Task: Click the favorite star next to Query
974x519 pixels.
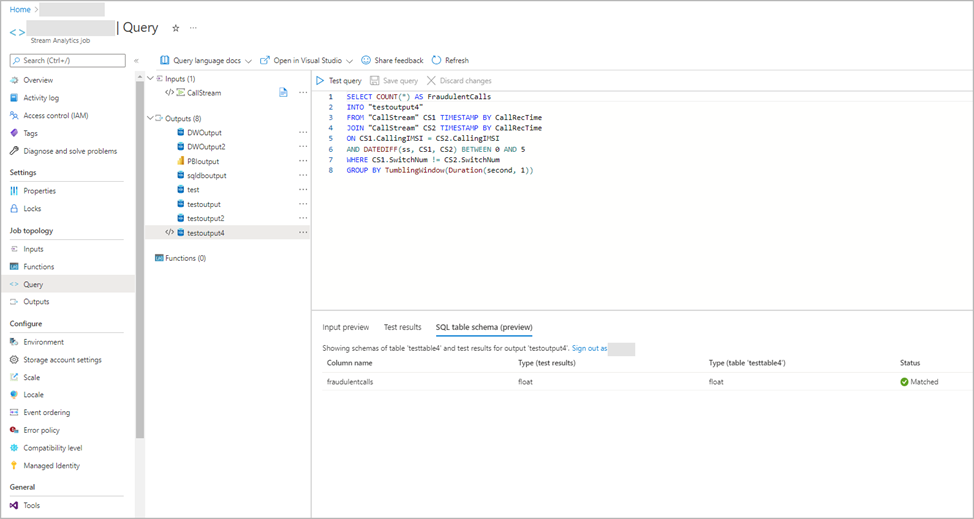Action: coord(175,28)
